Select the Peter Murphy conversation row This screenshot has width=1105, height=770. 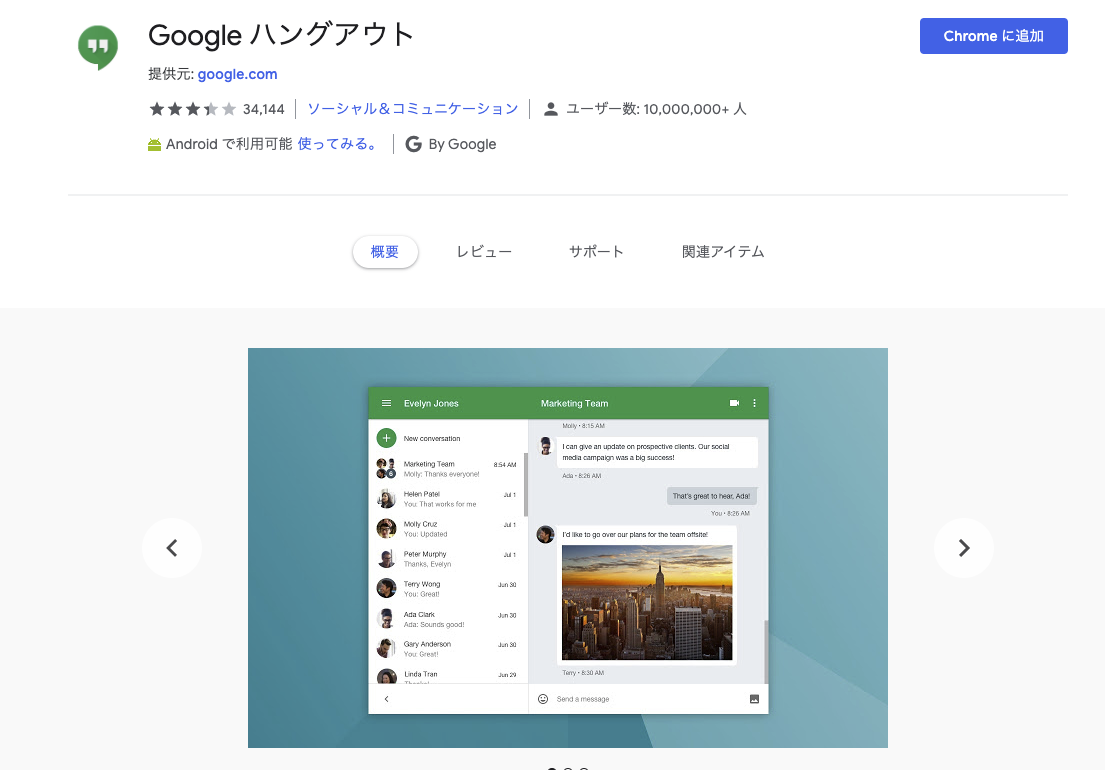(x=447, y=559)
